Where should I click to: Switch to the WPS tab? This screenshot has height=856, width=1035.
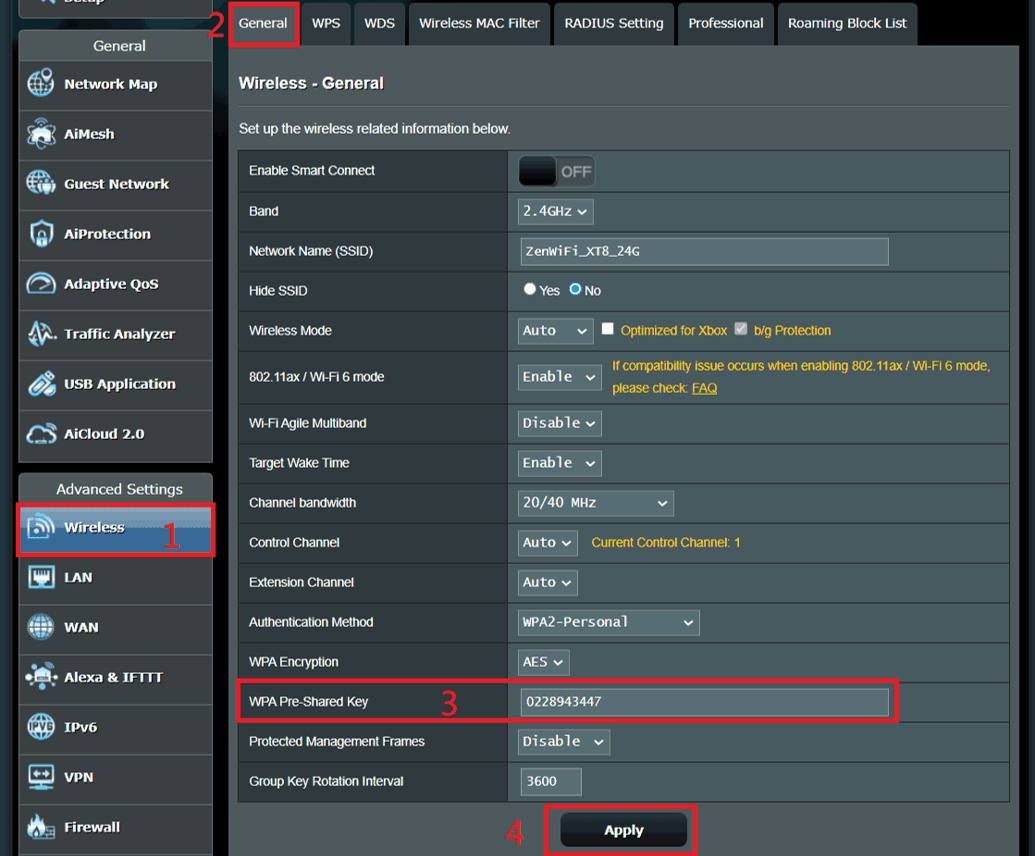click(x=326, y=23)
